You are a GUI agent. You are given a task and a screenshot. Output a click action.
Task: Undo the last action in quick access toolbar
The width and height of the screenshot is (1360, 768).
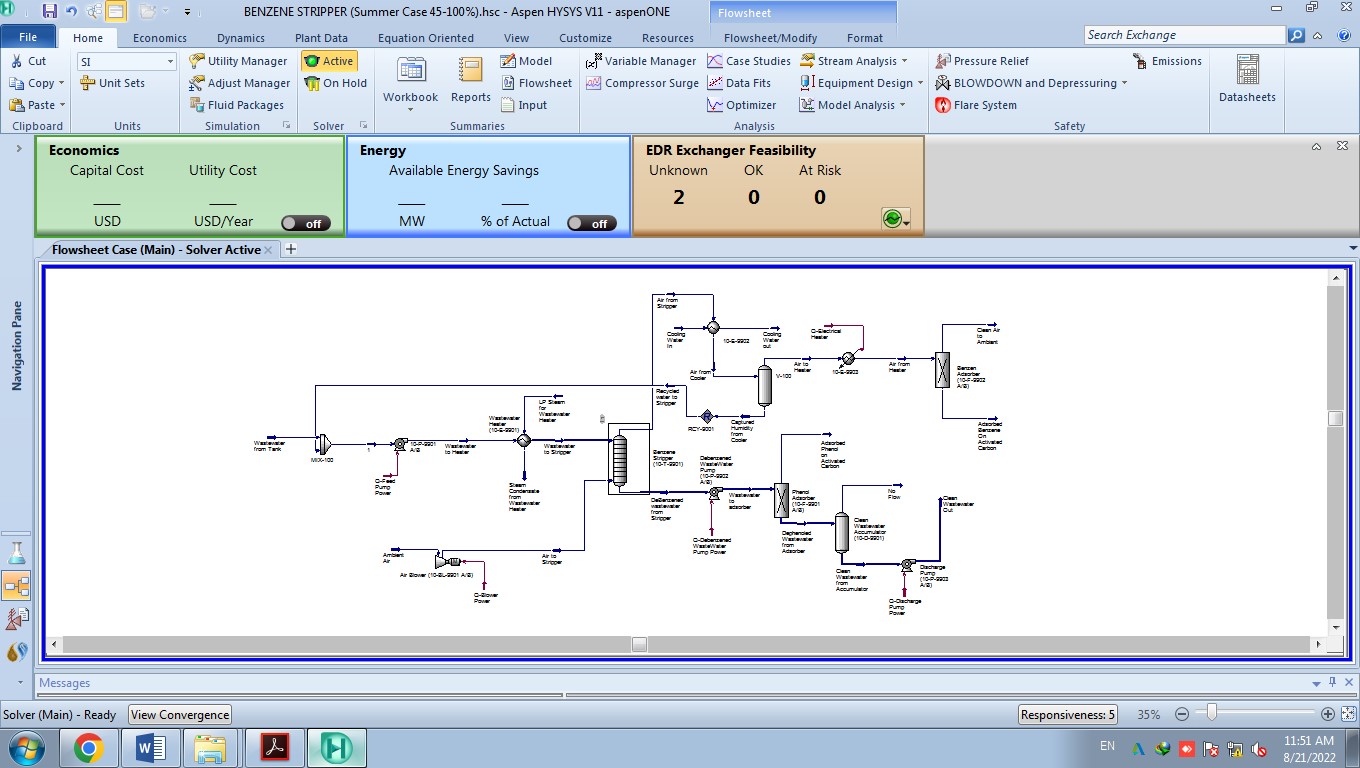[71, 12]
